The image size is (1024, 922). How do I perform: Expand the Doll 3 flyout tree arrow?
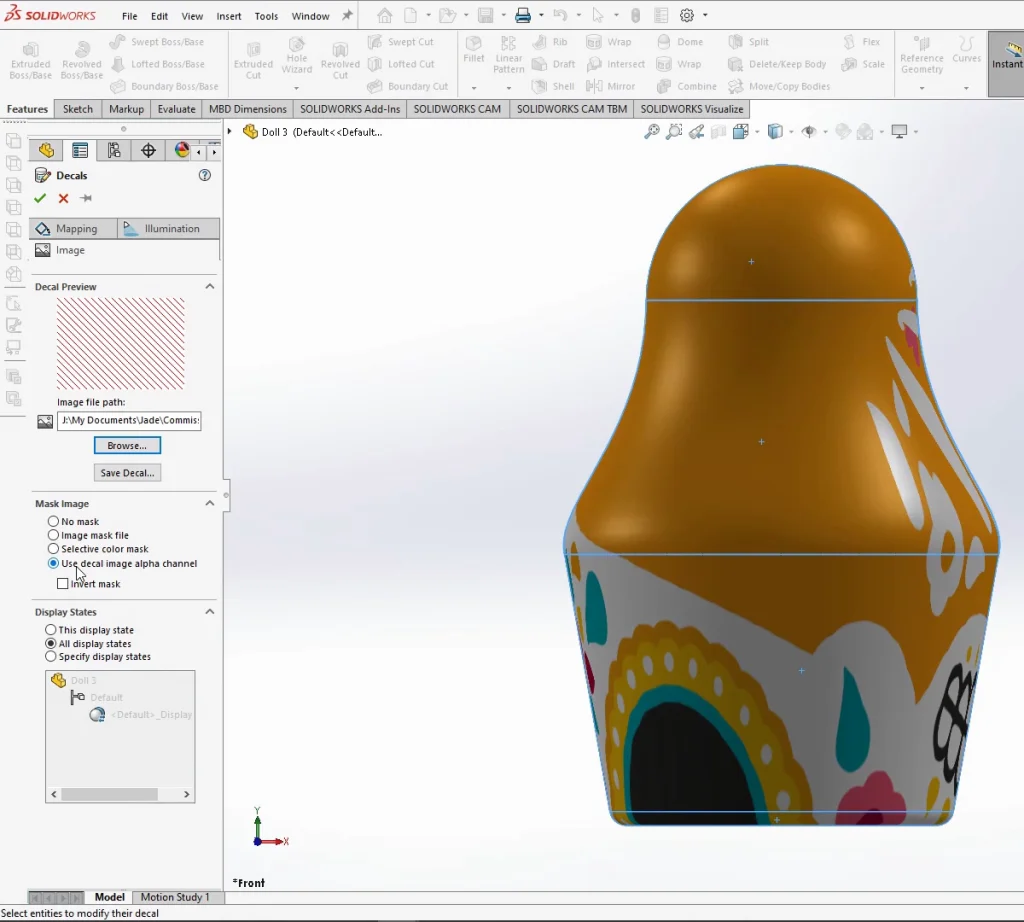click(x=230, y=132)
